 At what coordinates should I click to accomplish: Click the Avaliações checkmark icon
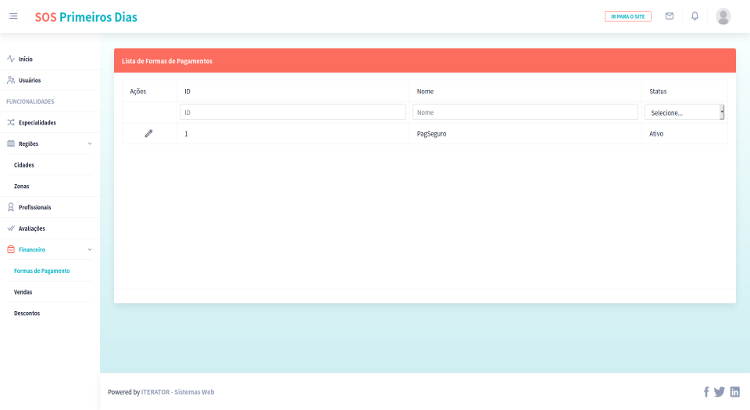(11, 228)
